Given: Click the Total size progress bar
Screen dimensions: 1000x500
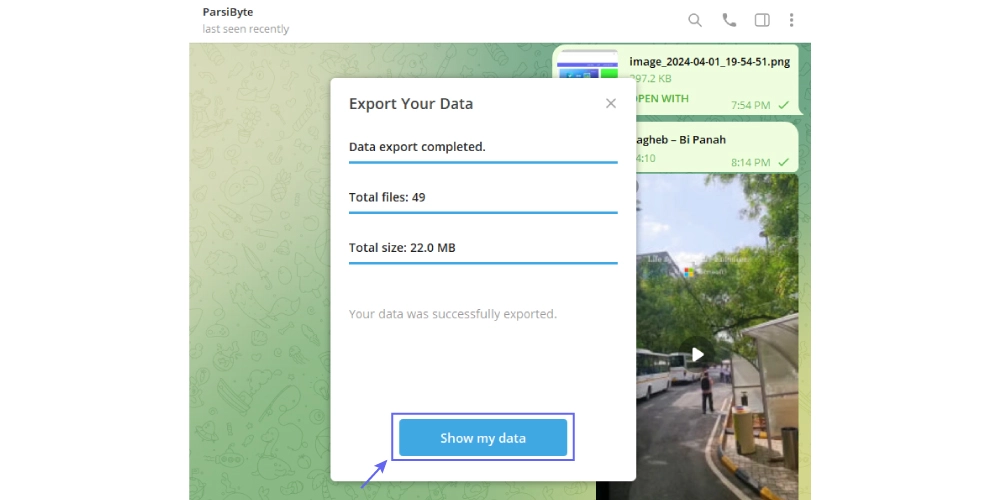Looking at the screenshot, I should tap(483, 263).
